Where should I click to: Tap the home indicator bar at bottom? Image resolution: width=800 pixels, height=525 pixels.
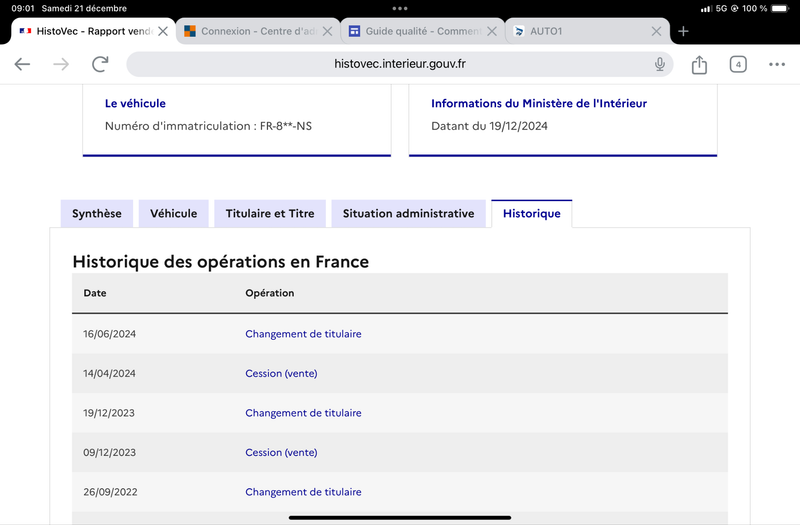(x=400, y=518)
